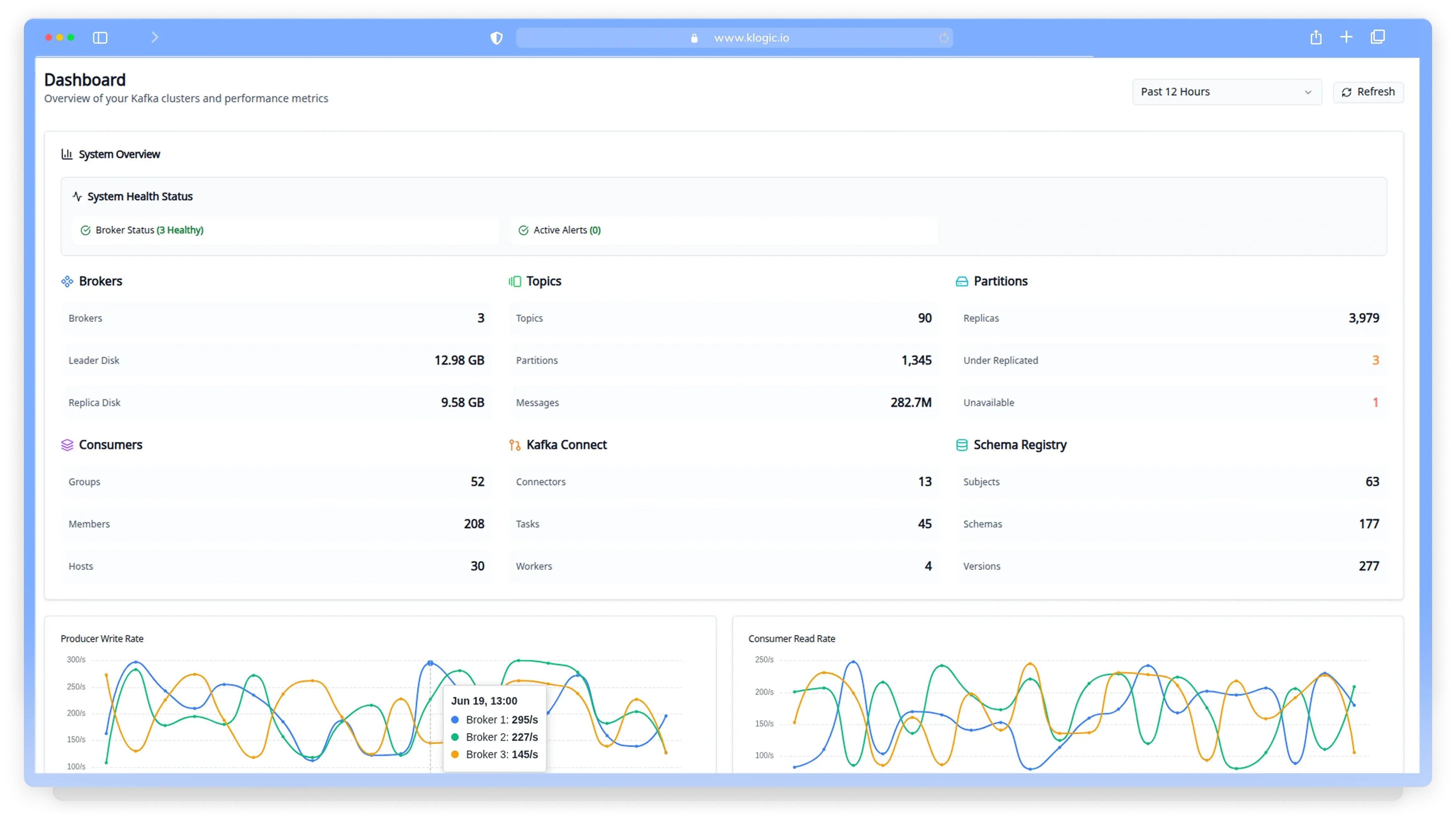Viewport: 1456px width, 821px height.
Task: Open a new tab with plus icon
Action: pyautogui.click(x=1346, y=37)
